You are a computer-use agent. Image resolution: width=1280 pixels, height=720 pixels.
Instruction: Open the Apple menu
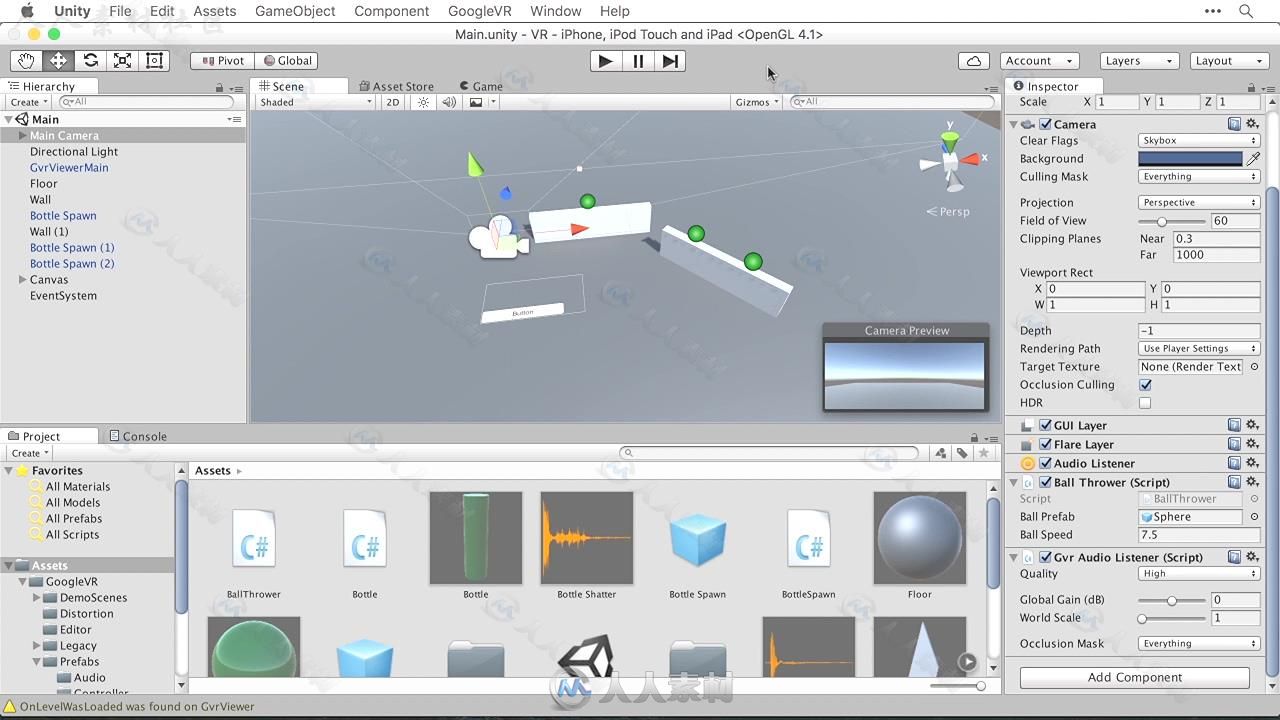click(x=27, y=11)
